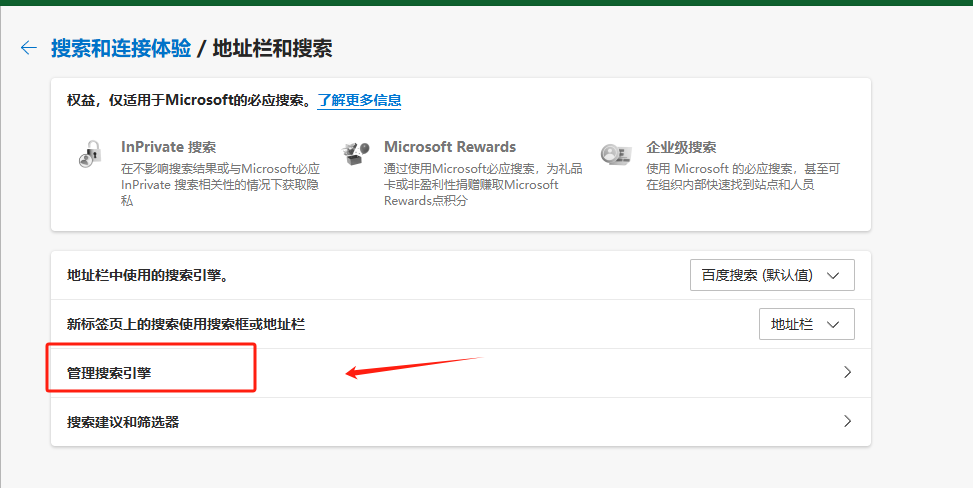Screen dimensions: 973x488
Task: Expand the chevron on the 搜索建议和筛选器 row
Action: (x=847, y=422)
